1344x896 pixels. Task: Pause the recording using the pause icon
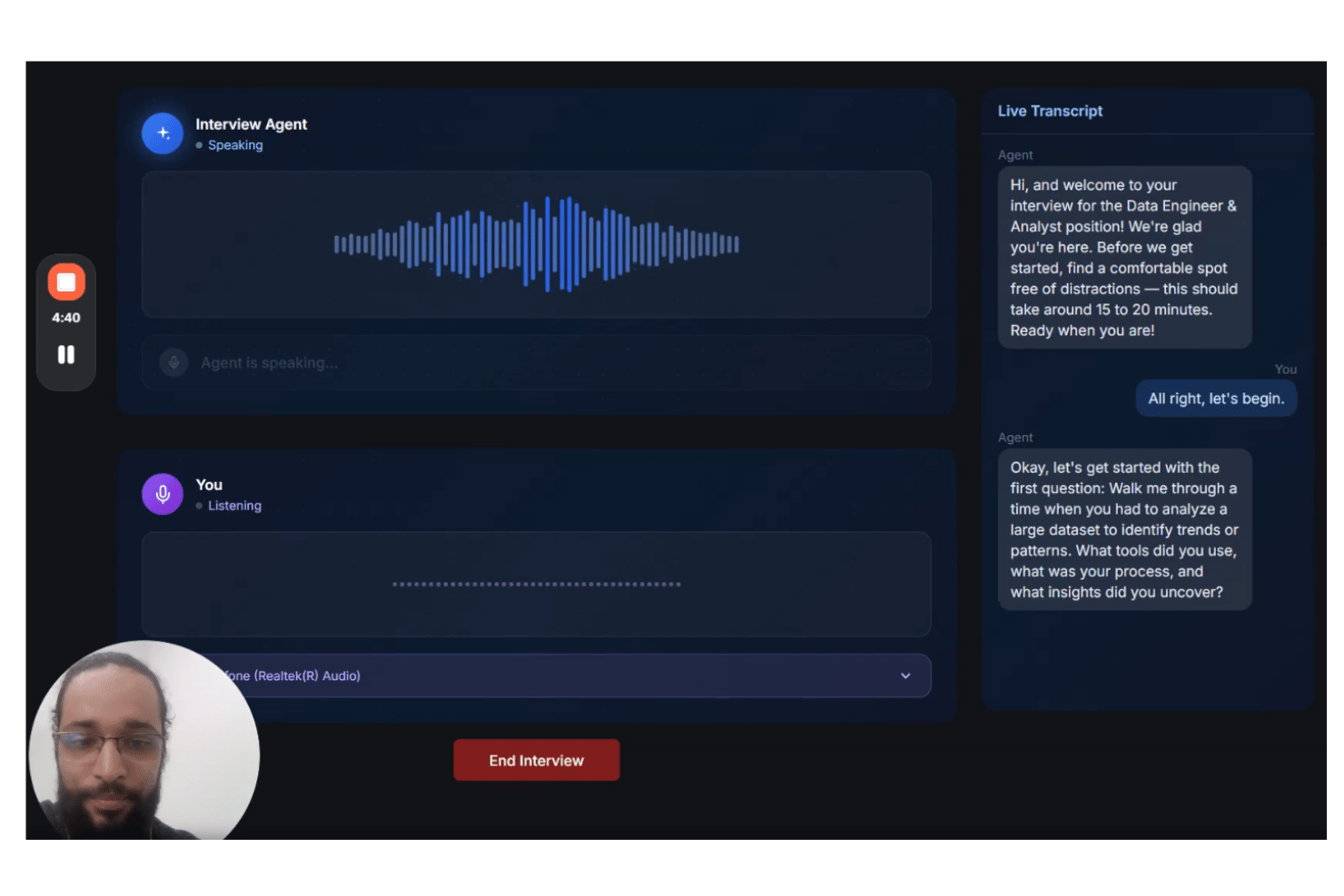coord(66,354)
